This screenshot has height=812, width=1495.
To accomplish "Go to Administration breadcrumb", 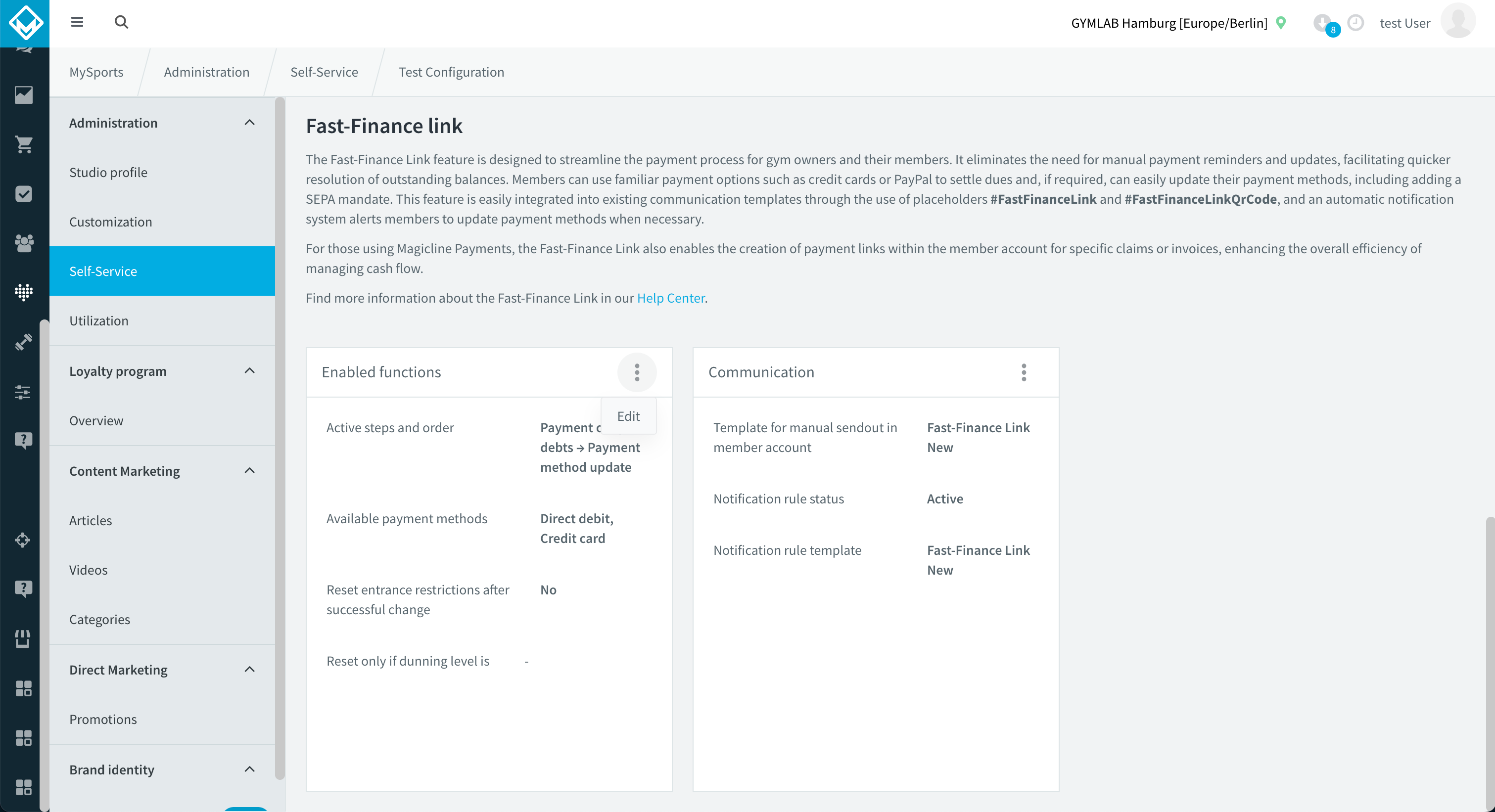I will (x=207, y=72).
